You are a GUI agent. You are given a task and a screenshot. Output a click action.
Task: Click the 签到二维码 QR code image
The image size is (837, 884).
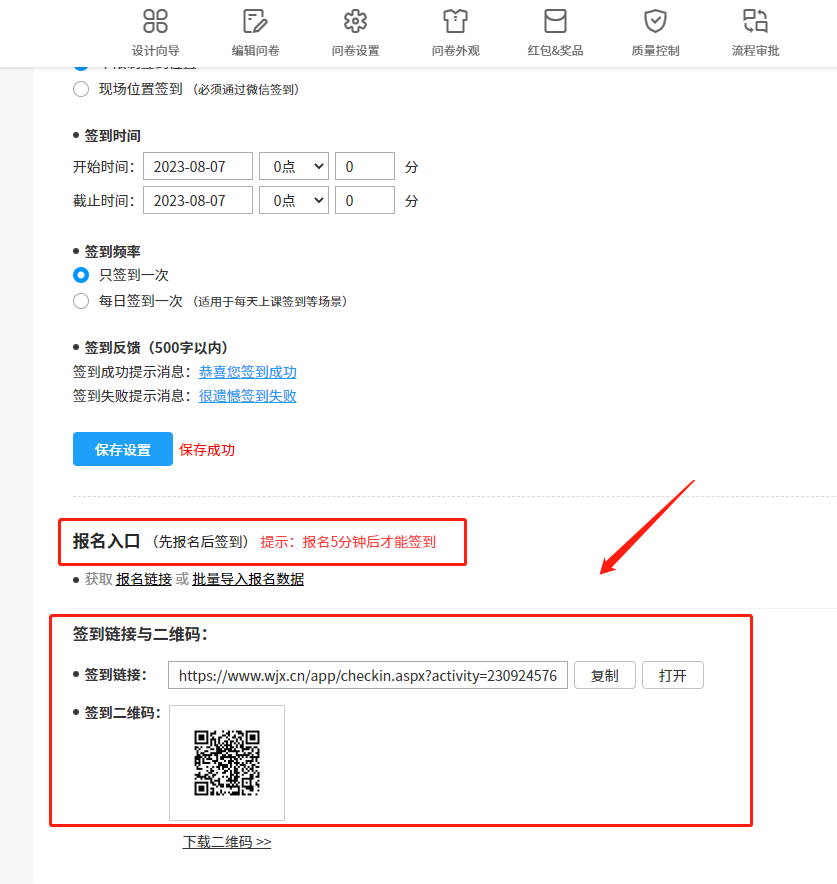(x=227, y=763)
